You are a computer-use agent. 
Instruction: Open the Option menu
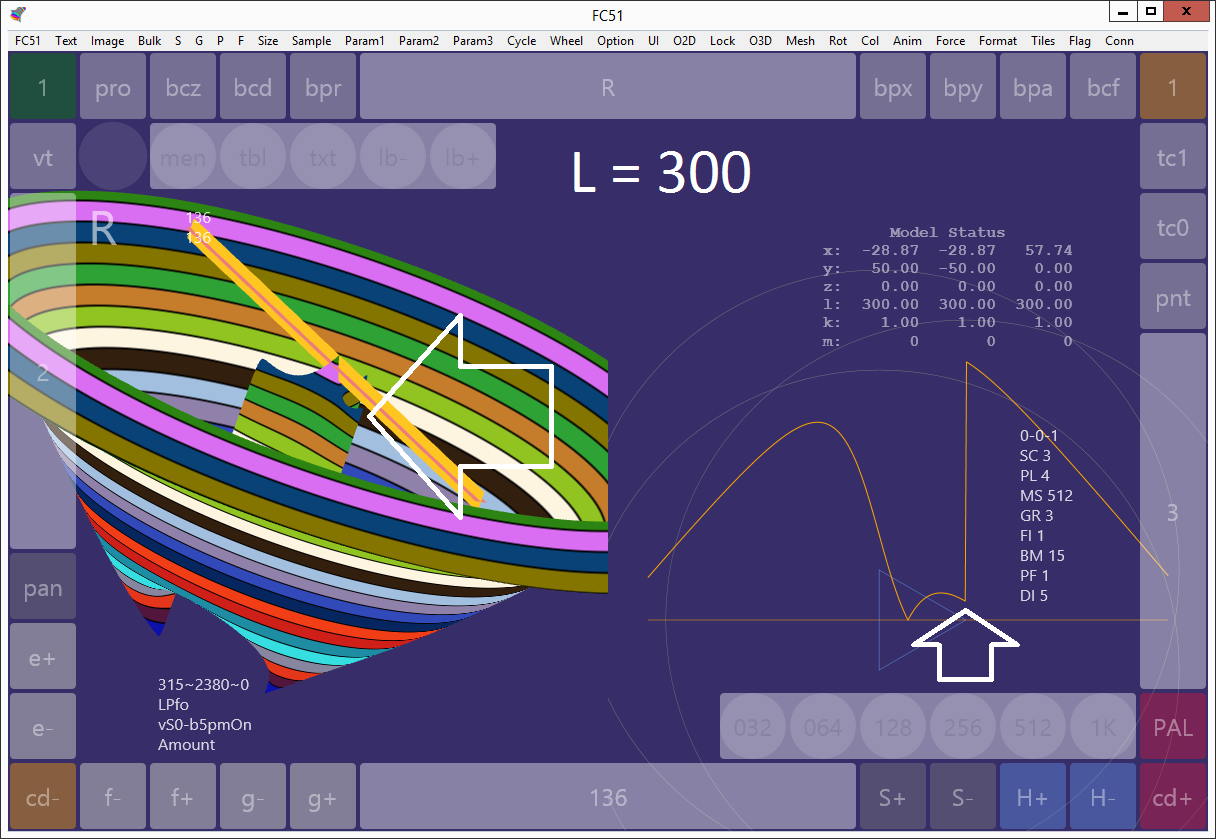616,41
